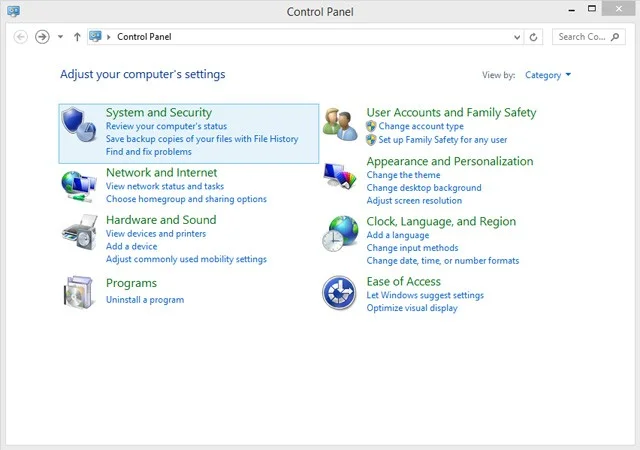
Task: Open the User Accounts people icon
Action: click(340, 125)
